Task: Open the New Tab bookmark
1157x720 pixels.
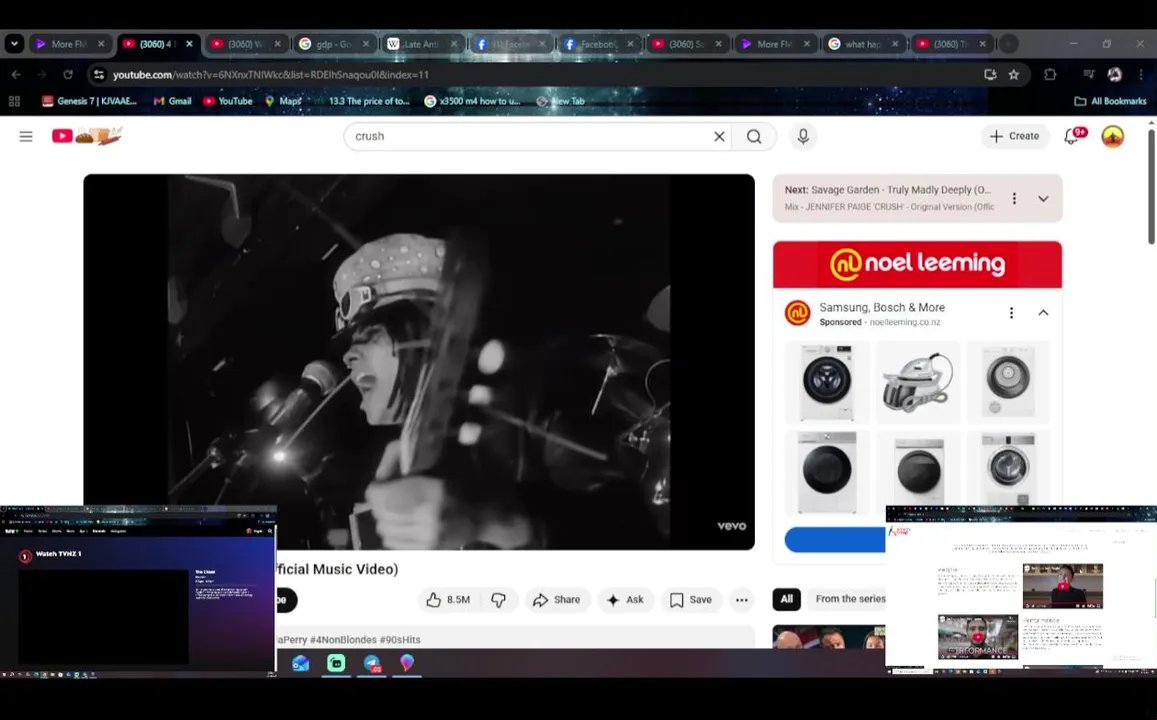Action: point(561,101)
